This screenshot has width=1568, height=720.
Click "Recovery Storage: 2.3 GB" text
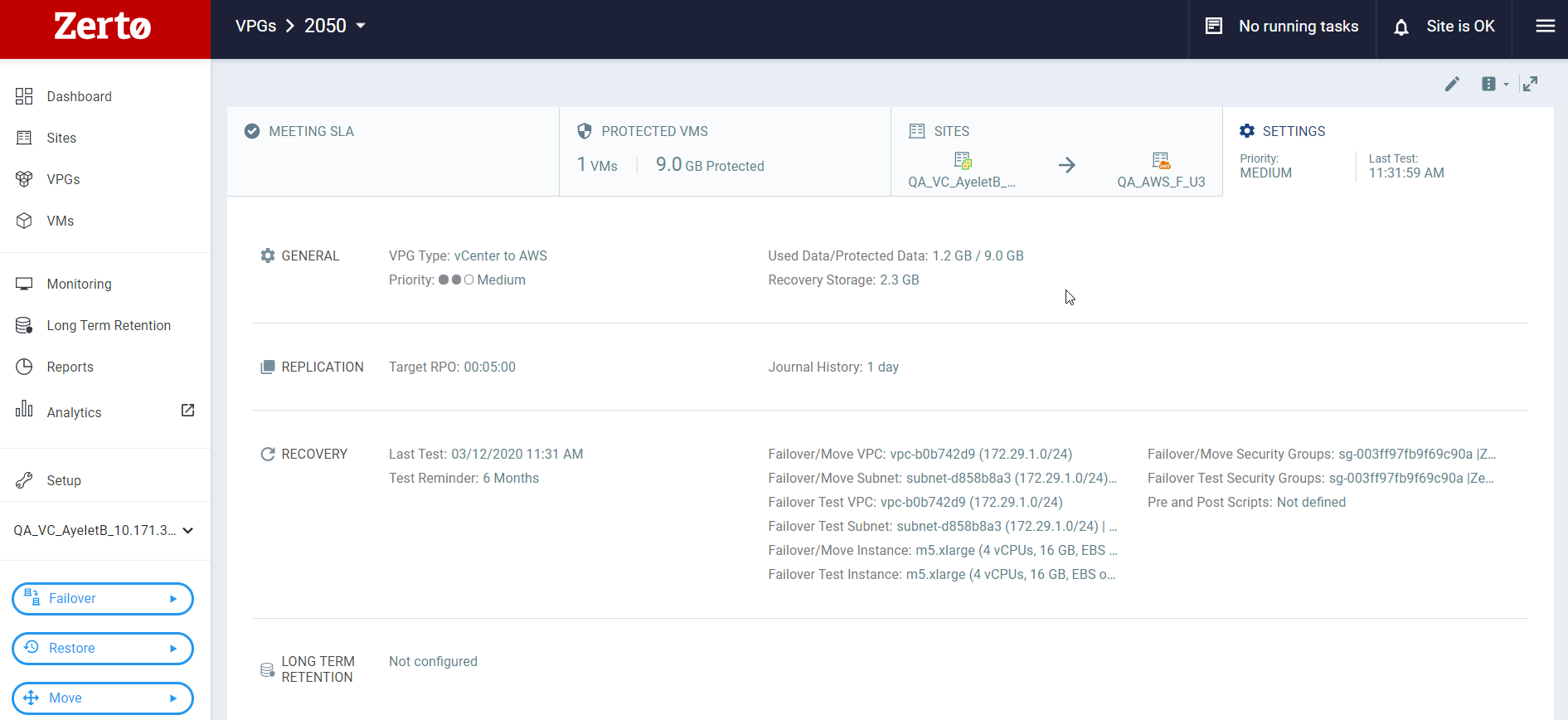click(x=843, y=280)
